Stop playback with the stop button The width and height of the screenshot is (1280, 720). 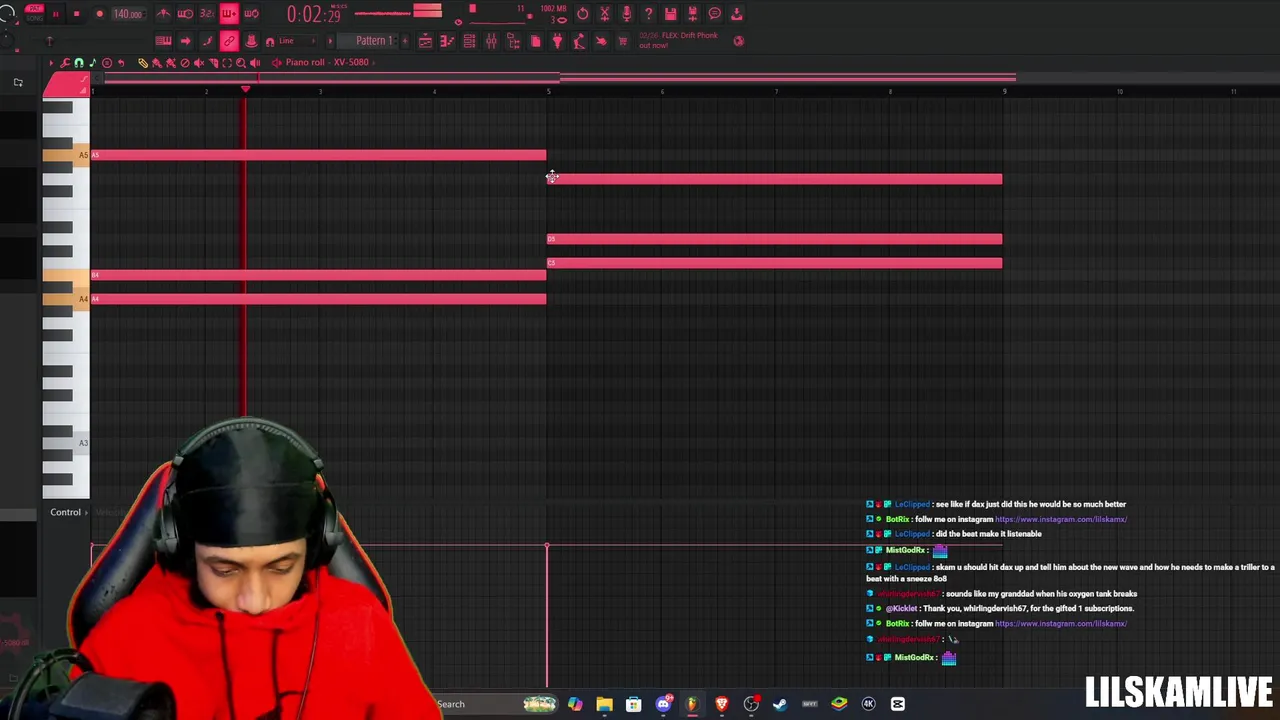[76, 14]
